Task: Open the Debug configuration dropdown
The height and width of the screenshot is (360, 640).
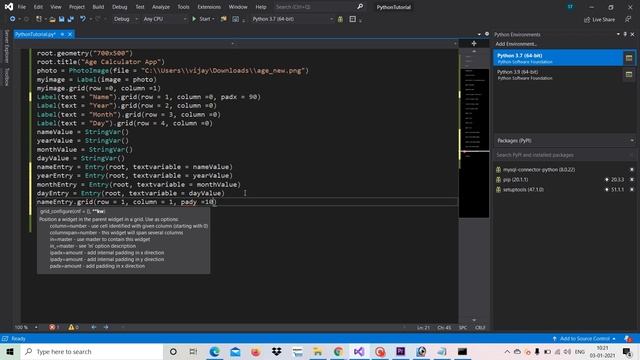Action: pyautogui.click(x=126, y=19)
